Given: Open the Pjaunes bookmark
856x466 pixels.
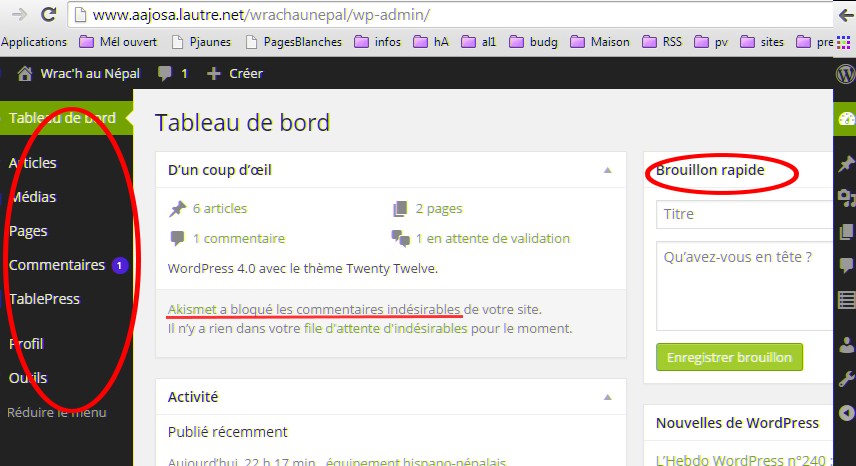Looking at the screenshot, I should [x=201, y=42].
